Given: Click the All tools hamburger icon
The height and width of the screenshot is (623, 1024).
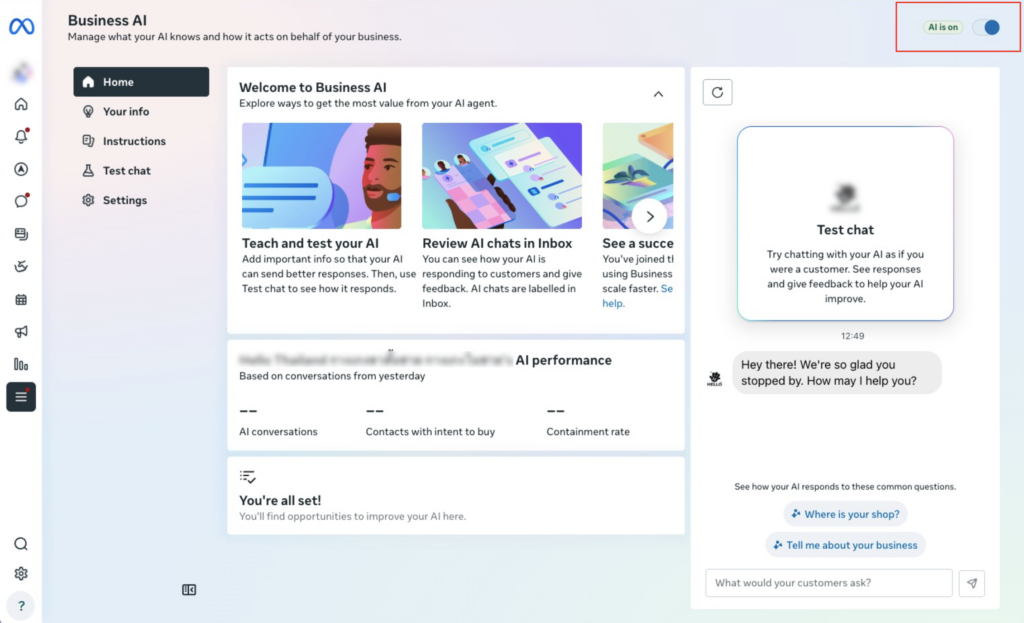Looking at the screenshot, I should pyautogui.click(x=21, y=397).
